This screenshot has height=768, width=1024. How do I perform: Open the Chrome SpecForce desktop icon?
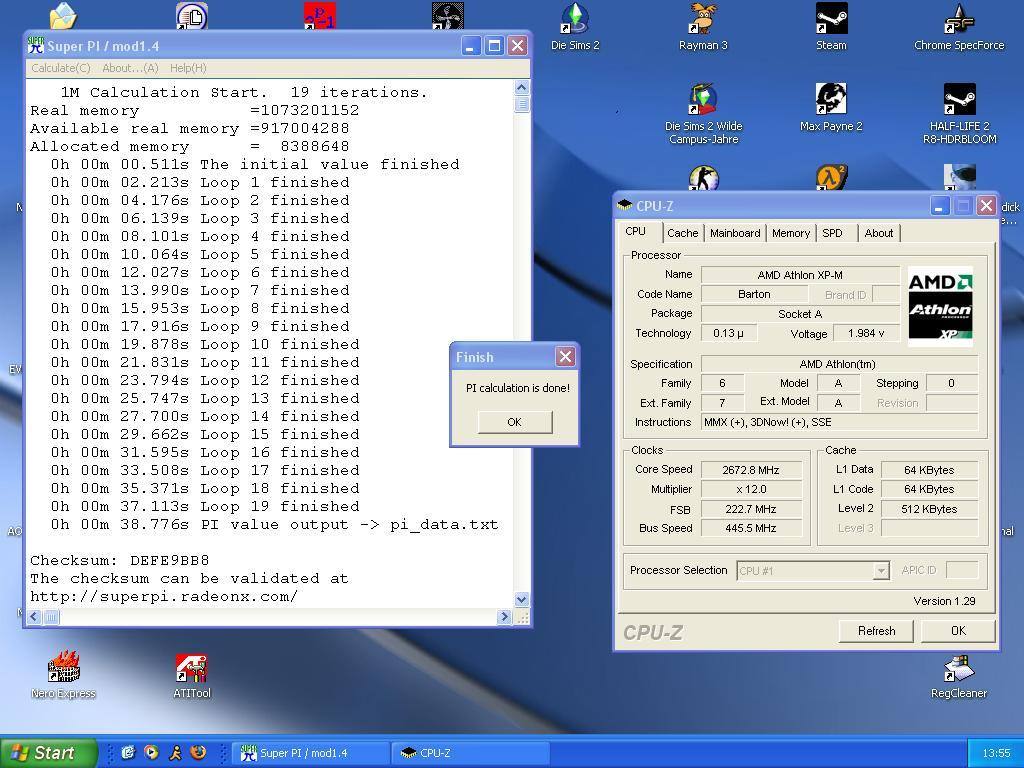click(959, 28)
